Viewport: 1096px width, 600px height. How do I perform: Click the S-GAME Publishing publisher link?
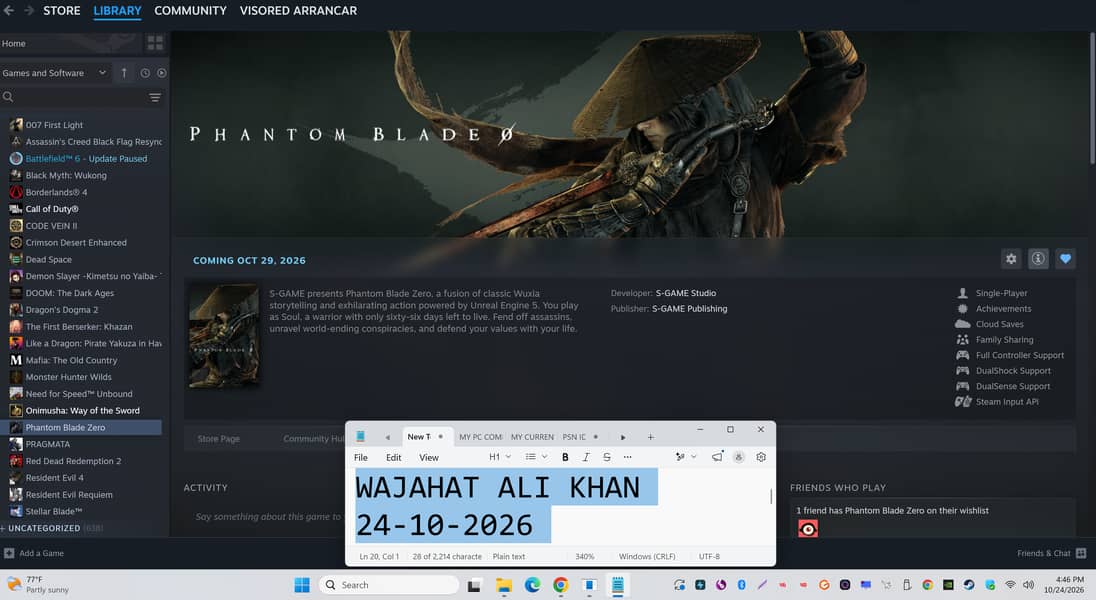689,308
